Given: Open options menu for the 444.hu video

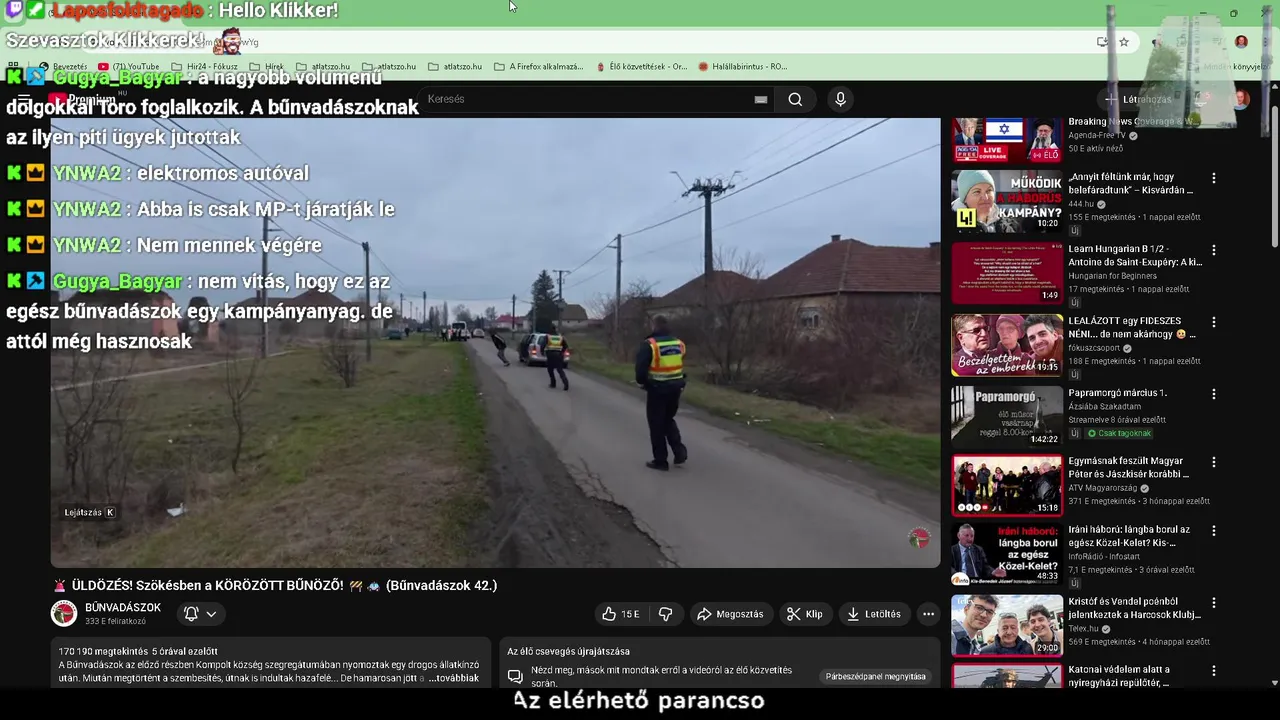Looking at the screenshot, I should (x=1214, y=178).
